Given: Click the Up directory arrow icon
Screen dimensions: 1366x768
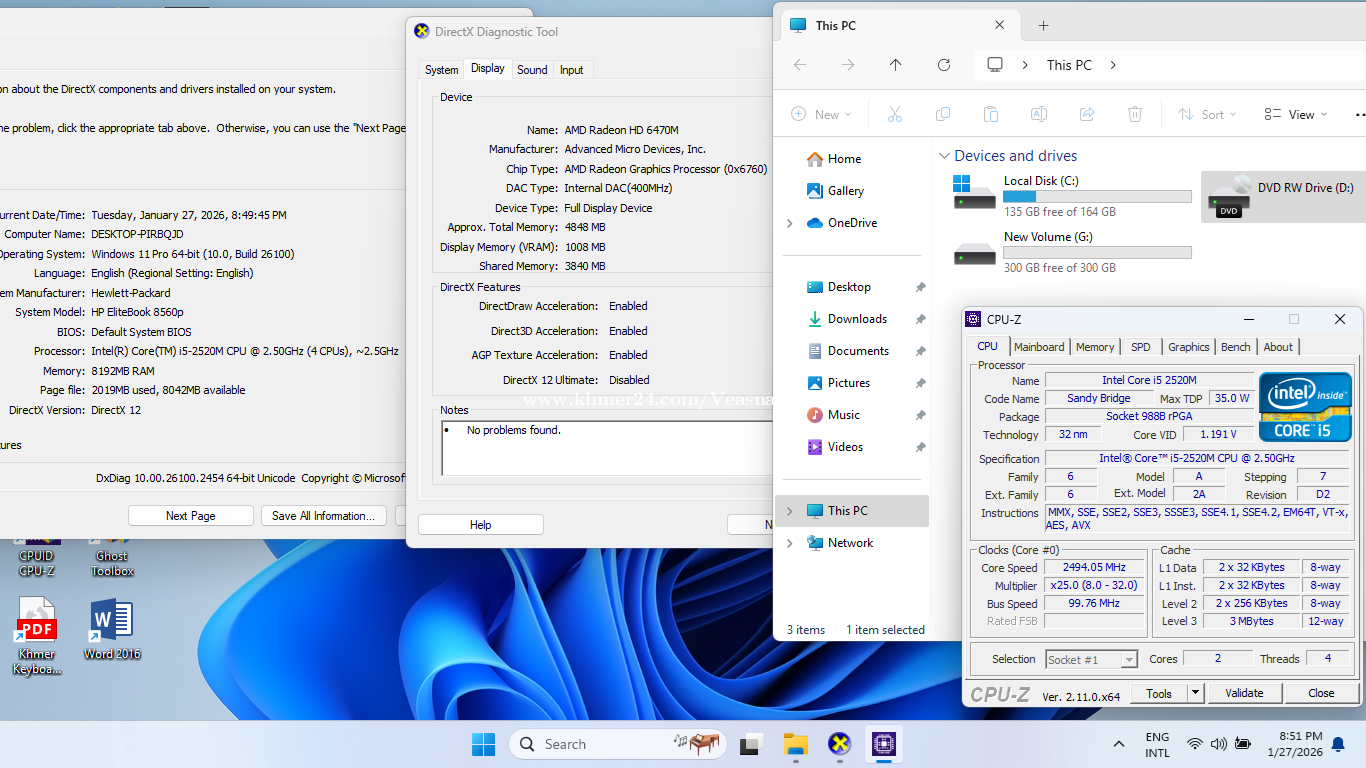Looking at the screenshot, I should click(x=895, y=65).
